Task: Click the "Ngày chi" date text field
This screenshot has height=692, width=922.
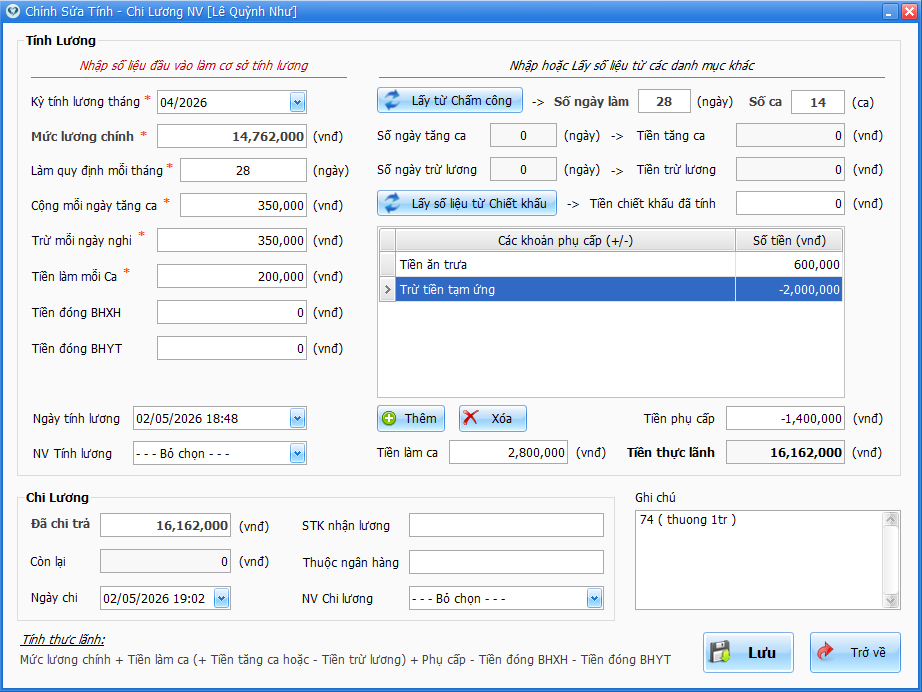Action: point(157,599)
